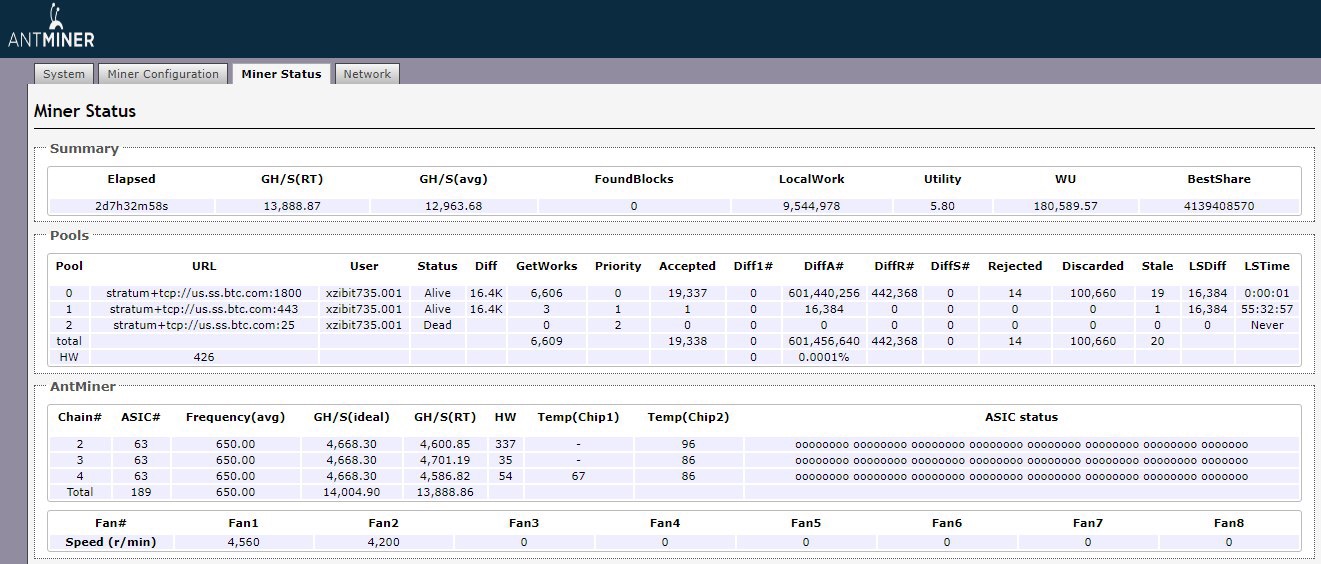Click the Elapsed time value 2d7h32m58s
Viewport: 1321px width, 564px height.
pos(132,206)
